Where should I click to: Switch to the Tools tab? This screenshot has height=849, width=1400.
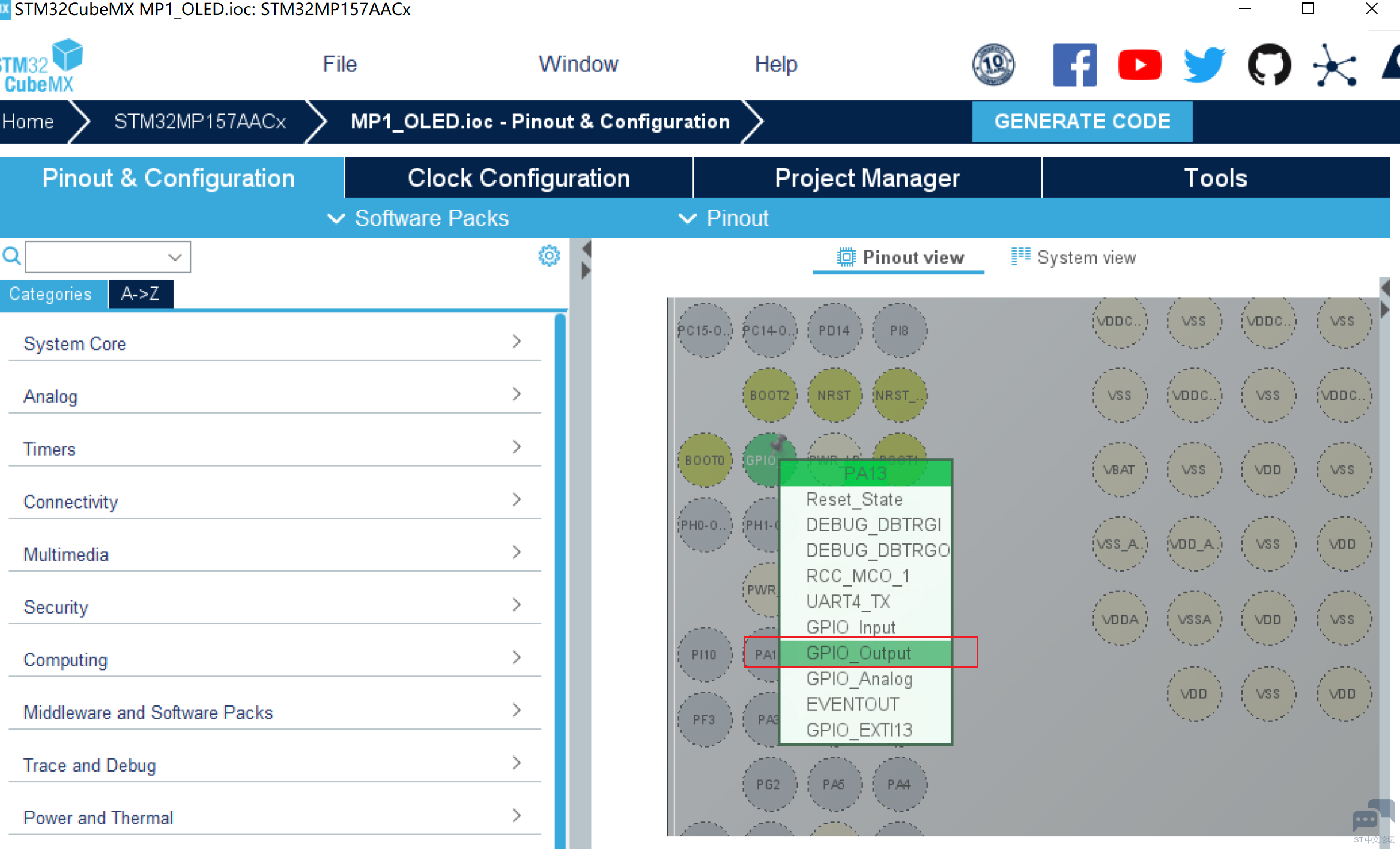click(x=1216, y=178)
